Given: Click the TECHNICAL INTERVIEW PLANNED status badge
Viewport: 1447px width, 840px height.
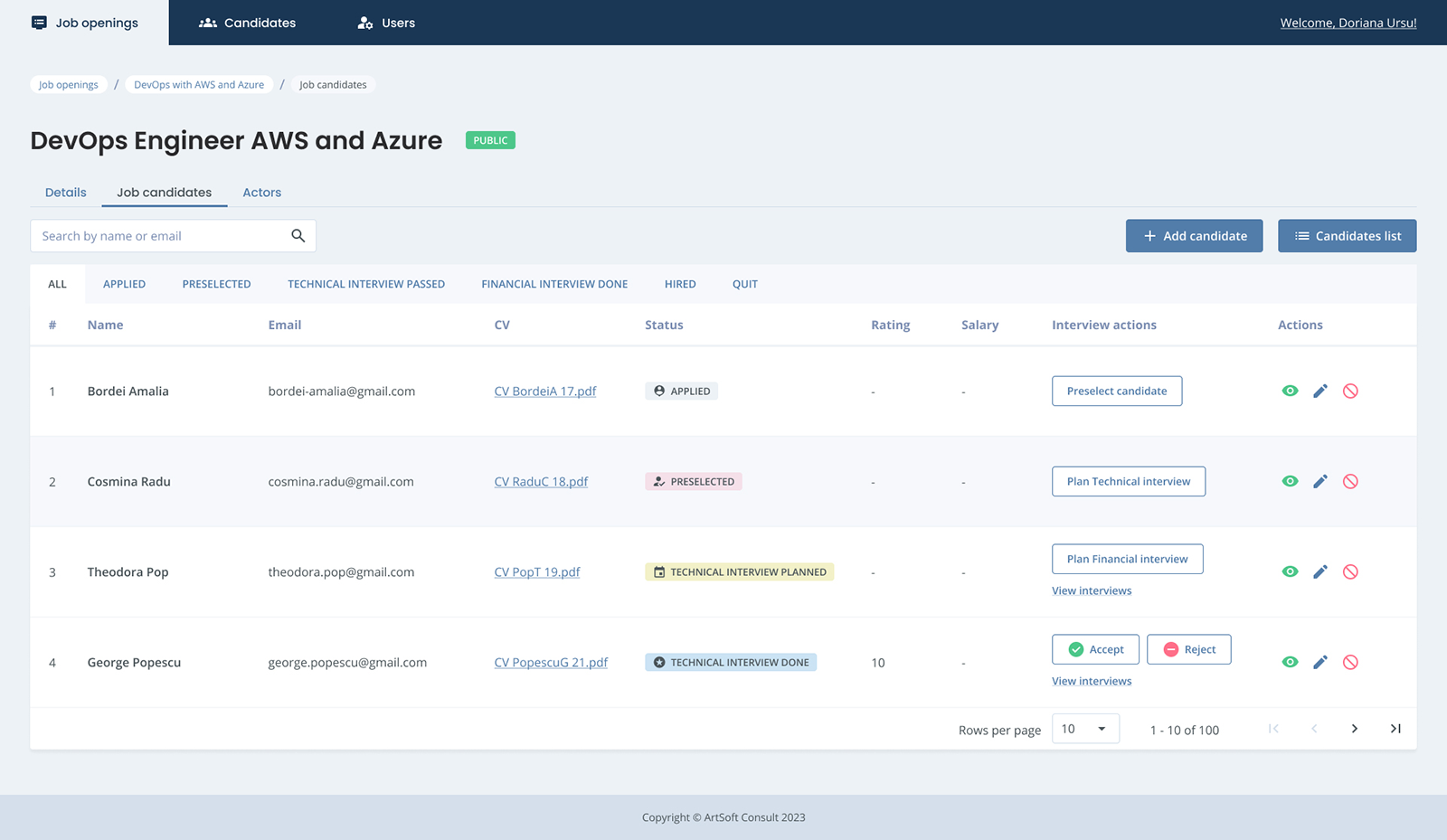Looking at the screenshot, I should click(740, 571).
